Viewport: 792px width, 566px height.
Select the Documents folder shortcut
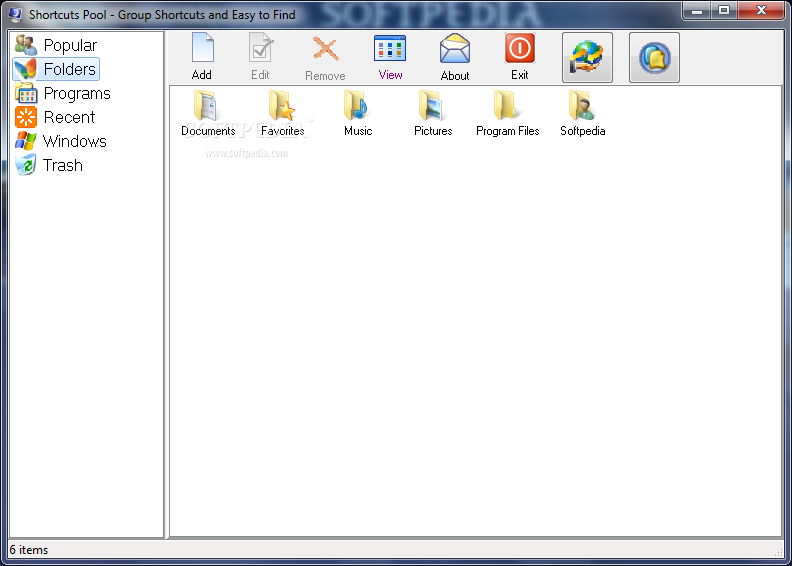(208, 113)
